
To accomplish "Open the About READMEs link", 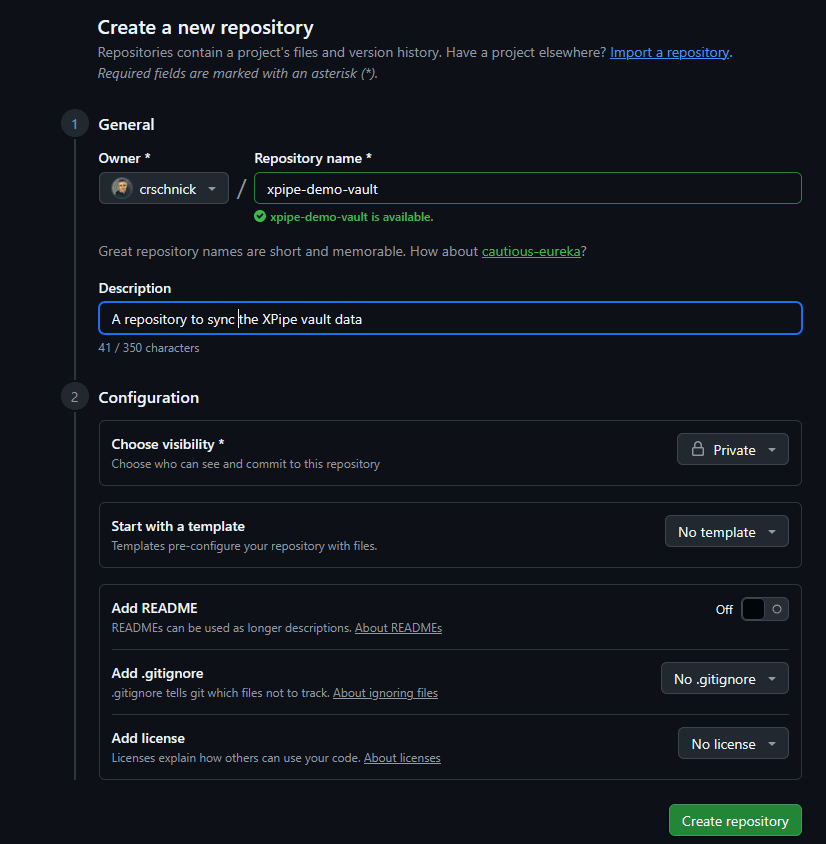I will pyautogui.click(x=398, y=628).
